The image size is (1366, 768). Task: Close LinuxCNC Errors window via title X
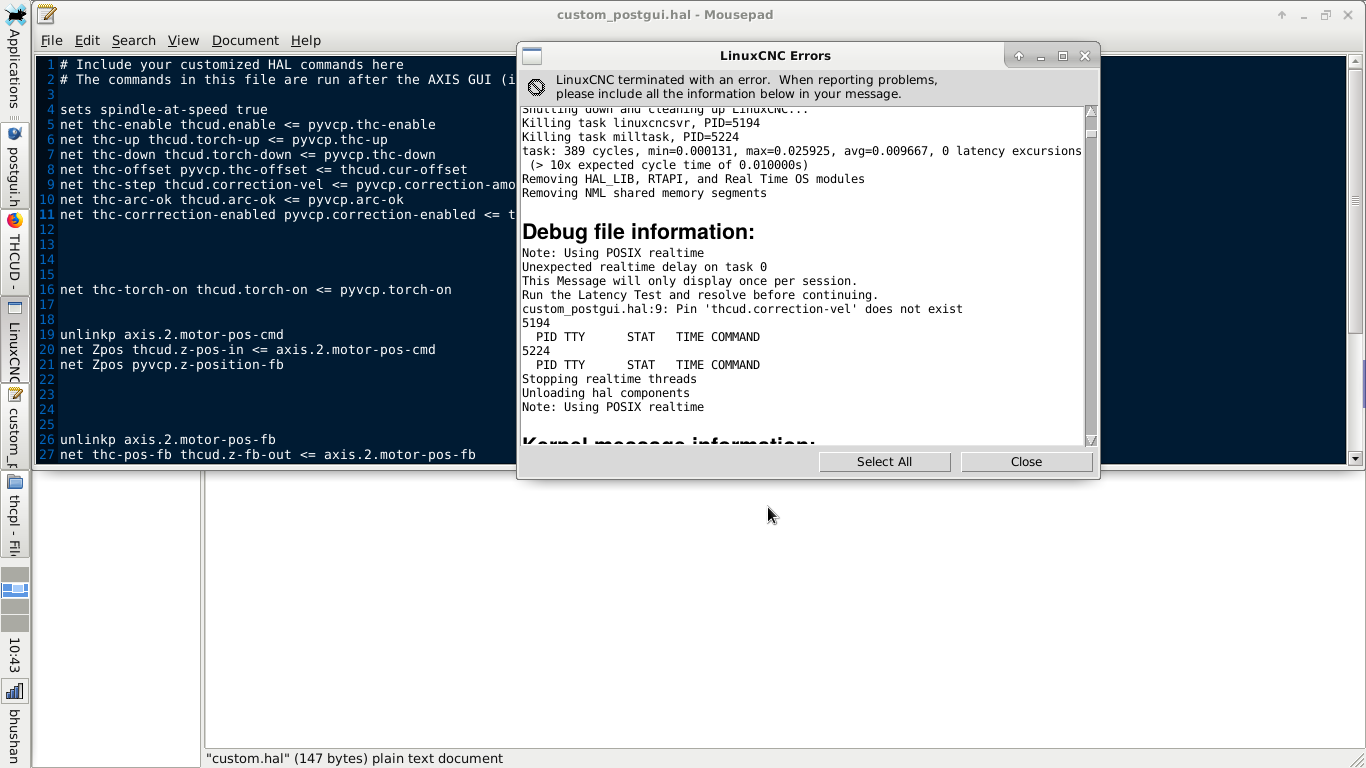click(x=1085, y=56)
